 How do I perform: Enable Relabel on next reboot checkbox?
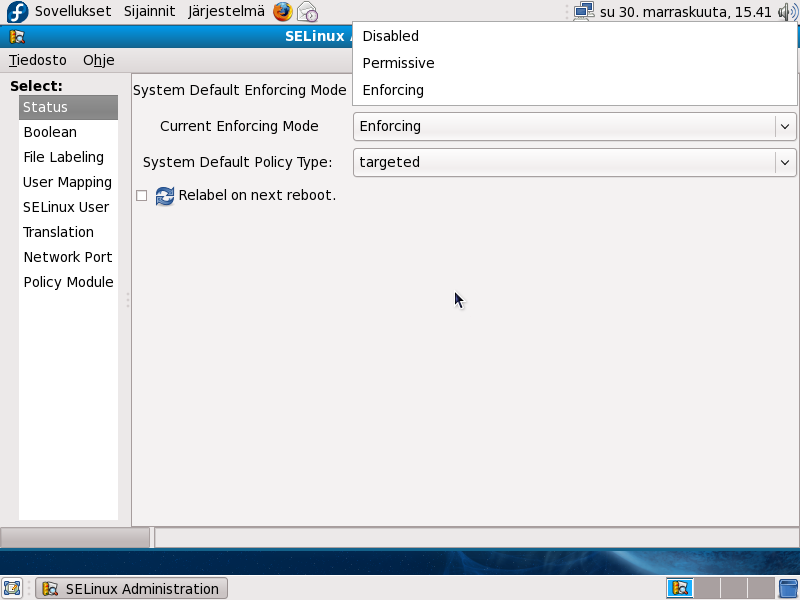141,196
